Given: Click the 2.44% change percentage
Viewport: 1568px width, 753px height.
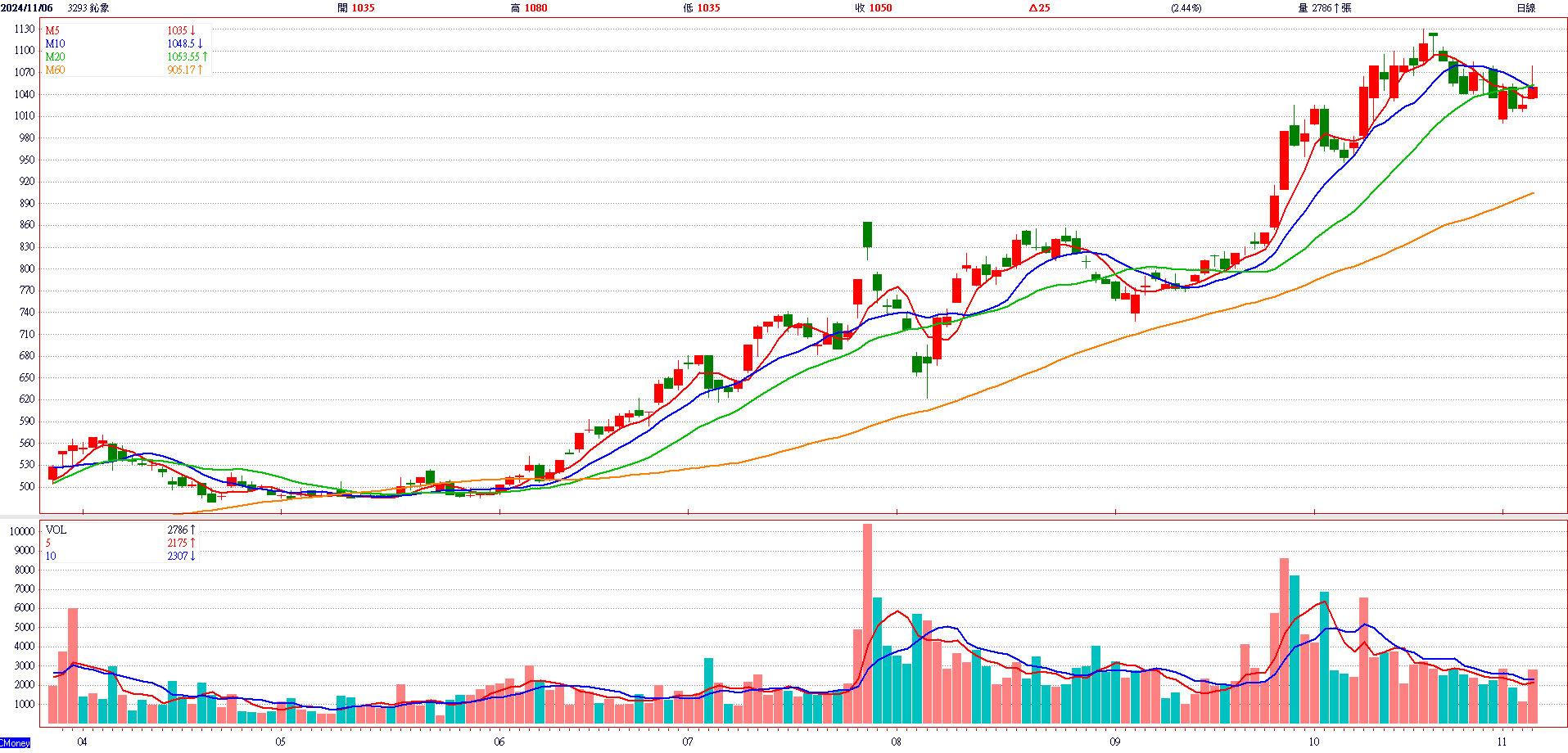Looking at the screenshot, I should tap(1186, 7).
